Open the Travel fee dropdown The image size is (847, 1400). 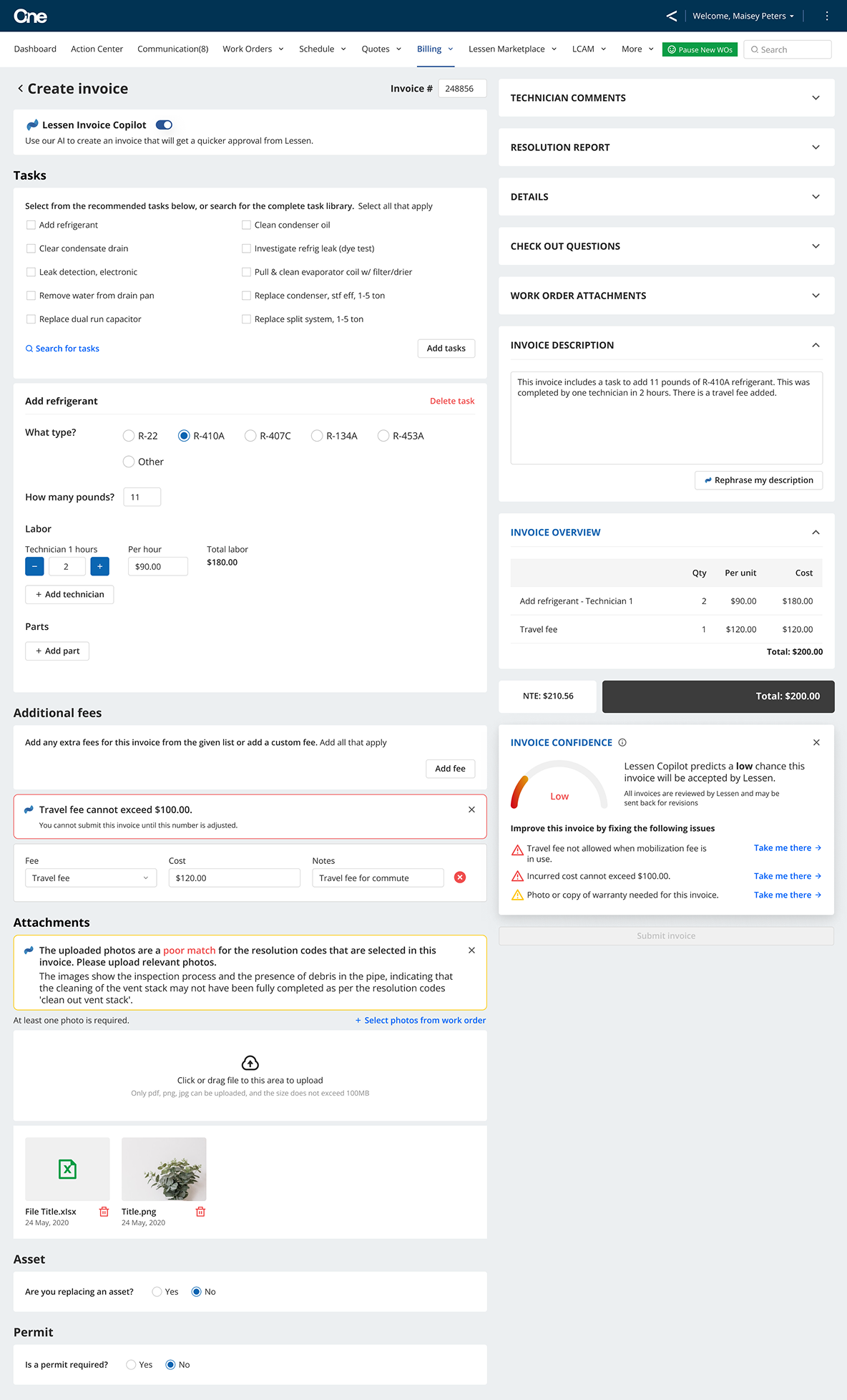(x=91, y=878)
